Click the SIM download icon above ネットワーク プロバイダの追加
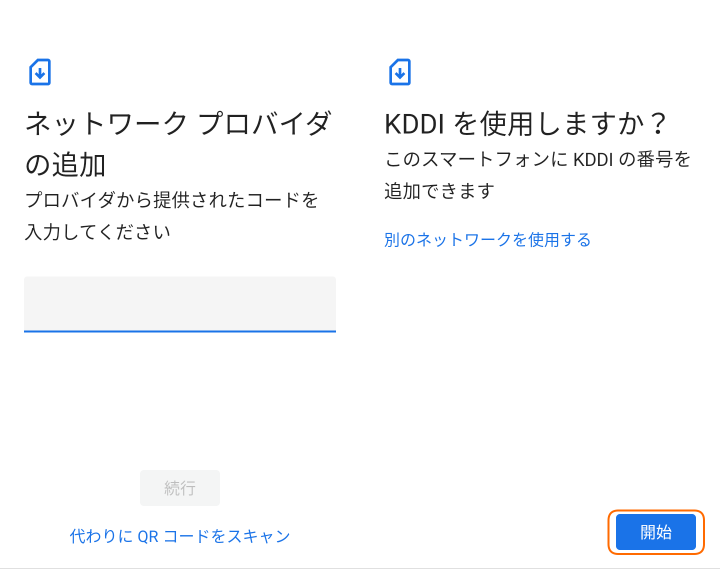Viewport: 720px width, 569px height. click(x=39, y=72)
